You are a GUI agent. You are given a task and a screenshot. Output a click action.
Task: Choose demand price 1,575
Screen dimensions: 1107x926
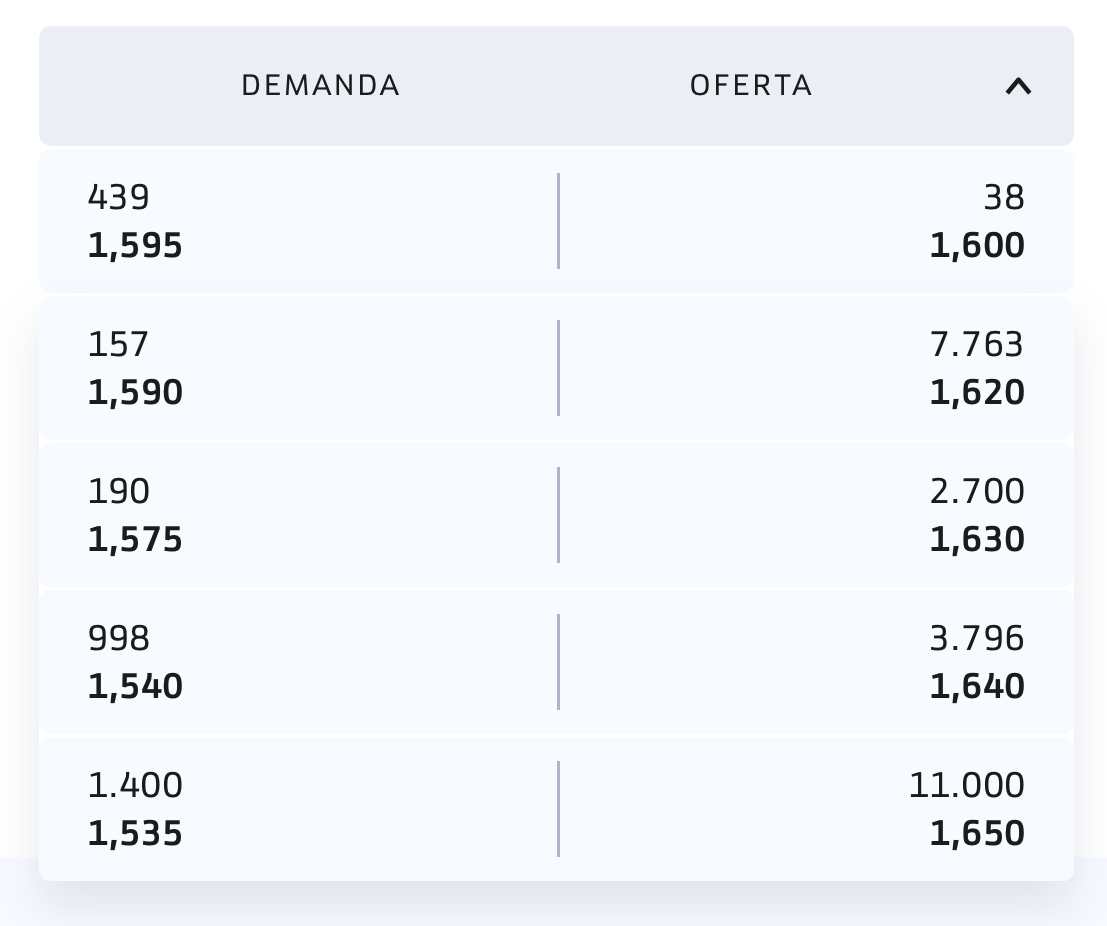135,540
